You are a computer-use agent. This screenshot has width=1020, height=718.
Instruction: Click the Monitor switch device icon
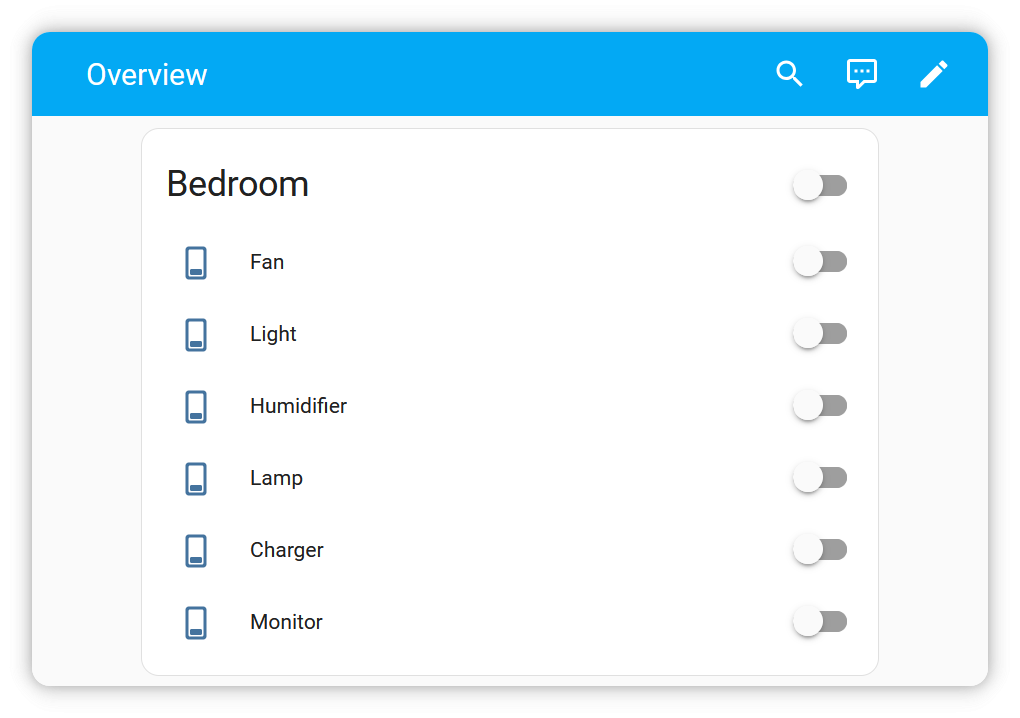pyautogui.click(x=196, y=622)
